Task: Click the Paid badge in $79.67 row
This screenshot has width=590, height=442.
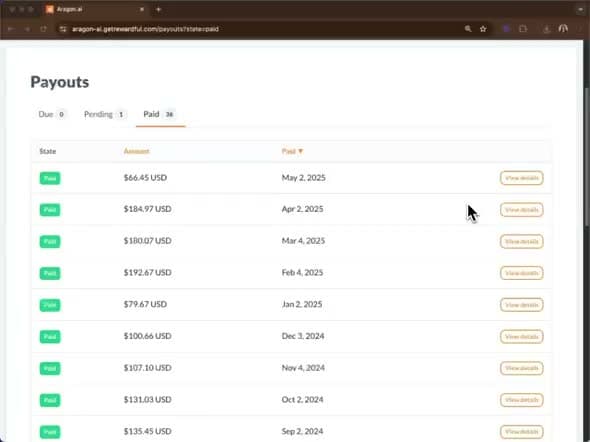Action: (x=50, y=305)
